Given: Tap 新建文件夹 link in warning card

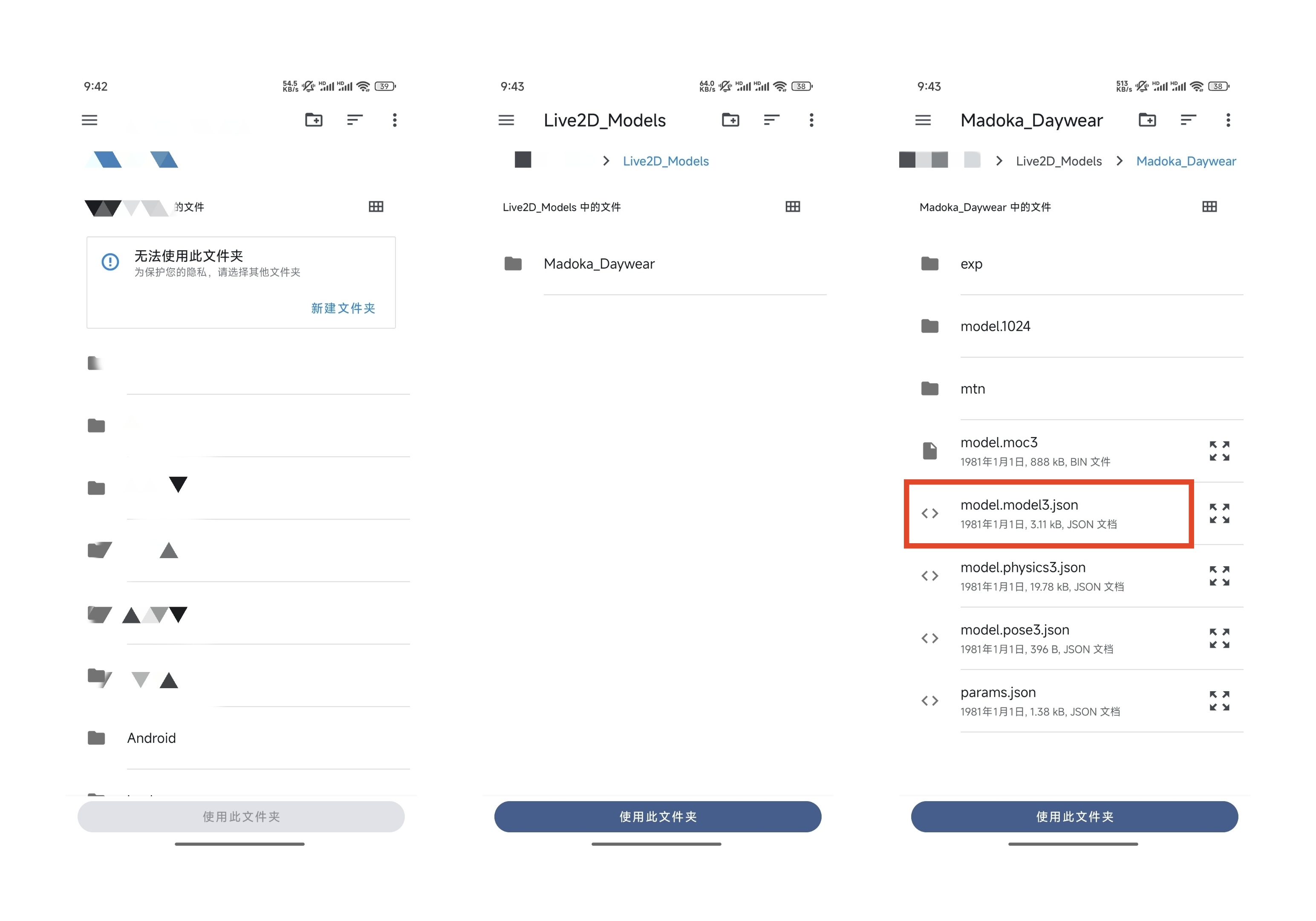Looking at the screenshot, I should coord(343,308).
